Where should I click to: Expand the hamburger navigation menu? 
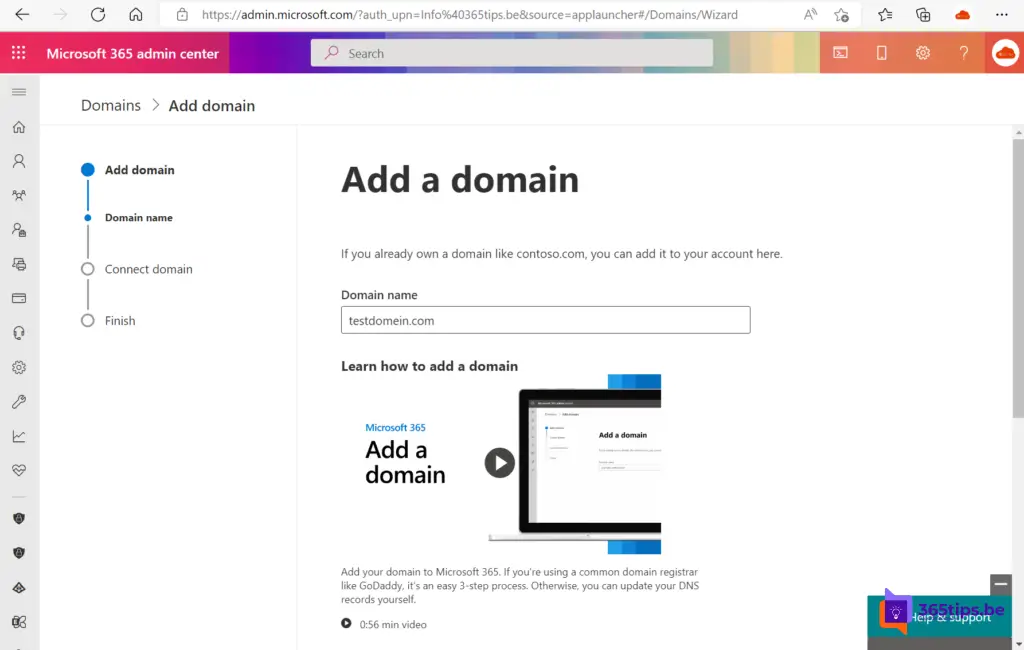tap(18, 92)
